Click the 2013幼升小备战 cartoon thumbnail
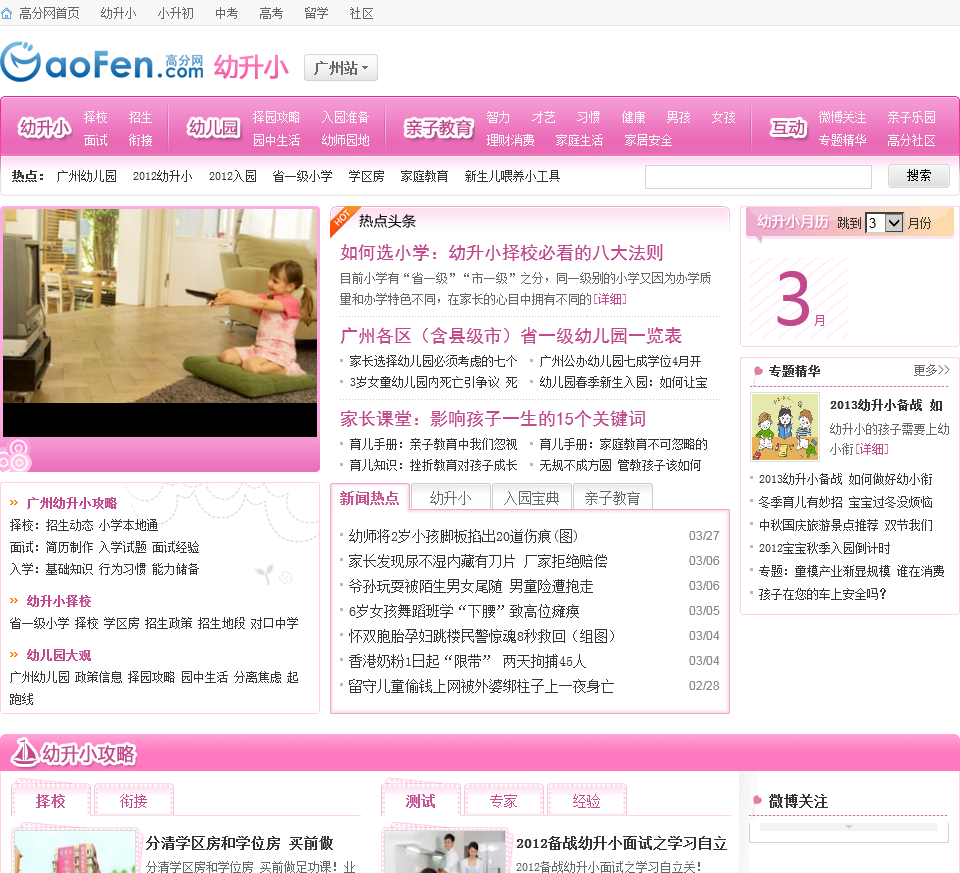 (785, 426)
